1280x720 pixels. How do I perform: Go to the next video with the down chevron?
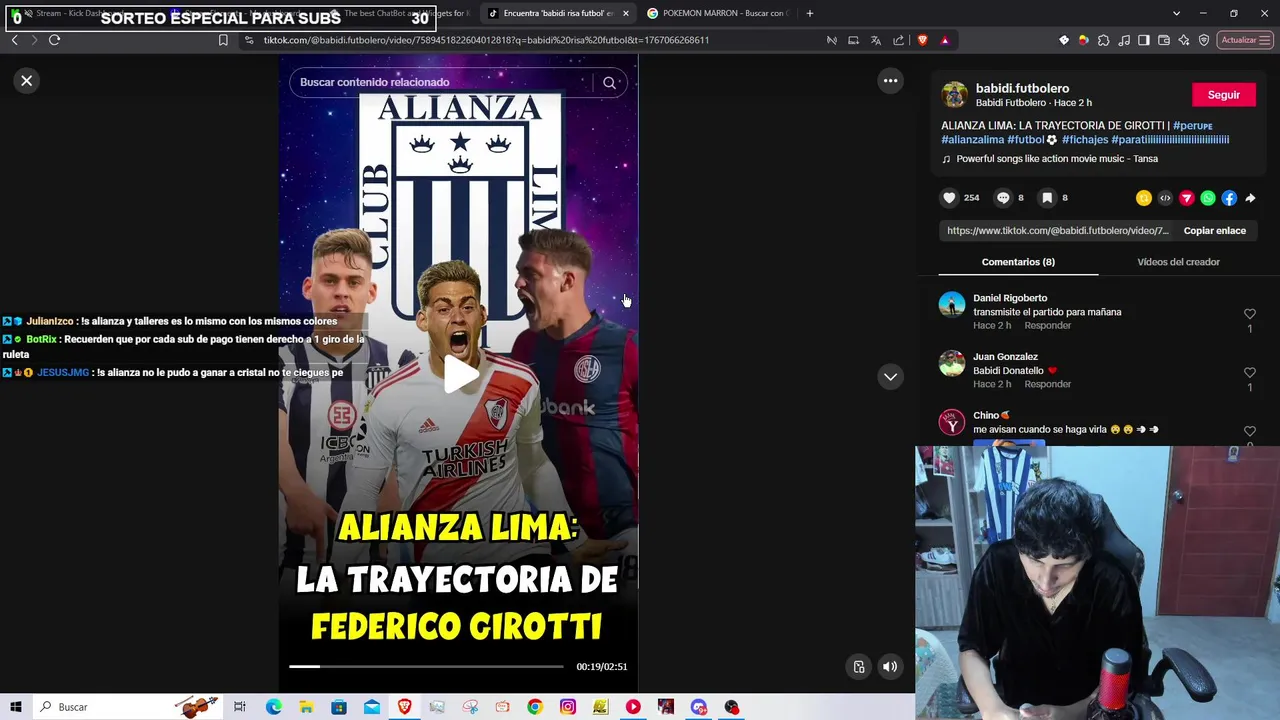890,377
